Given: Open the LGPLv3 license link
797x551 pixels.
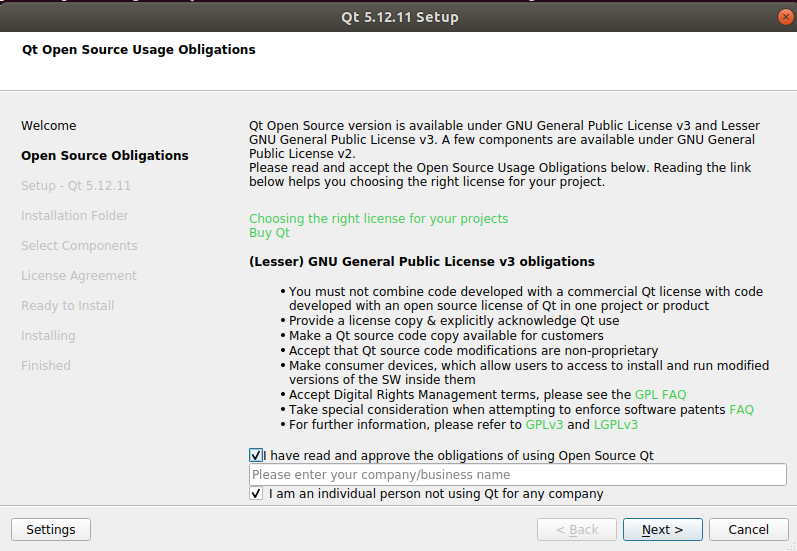Looking at the screenshot, I should coord(616,424).
